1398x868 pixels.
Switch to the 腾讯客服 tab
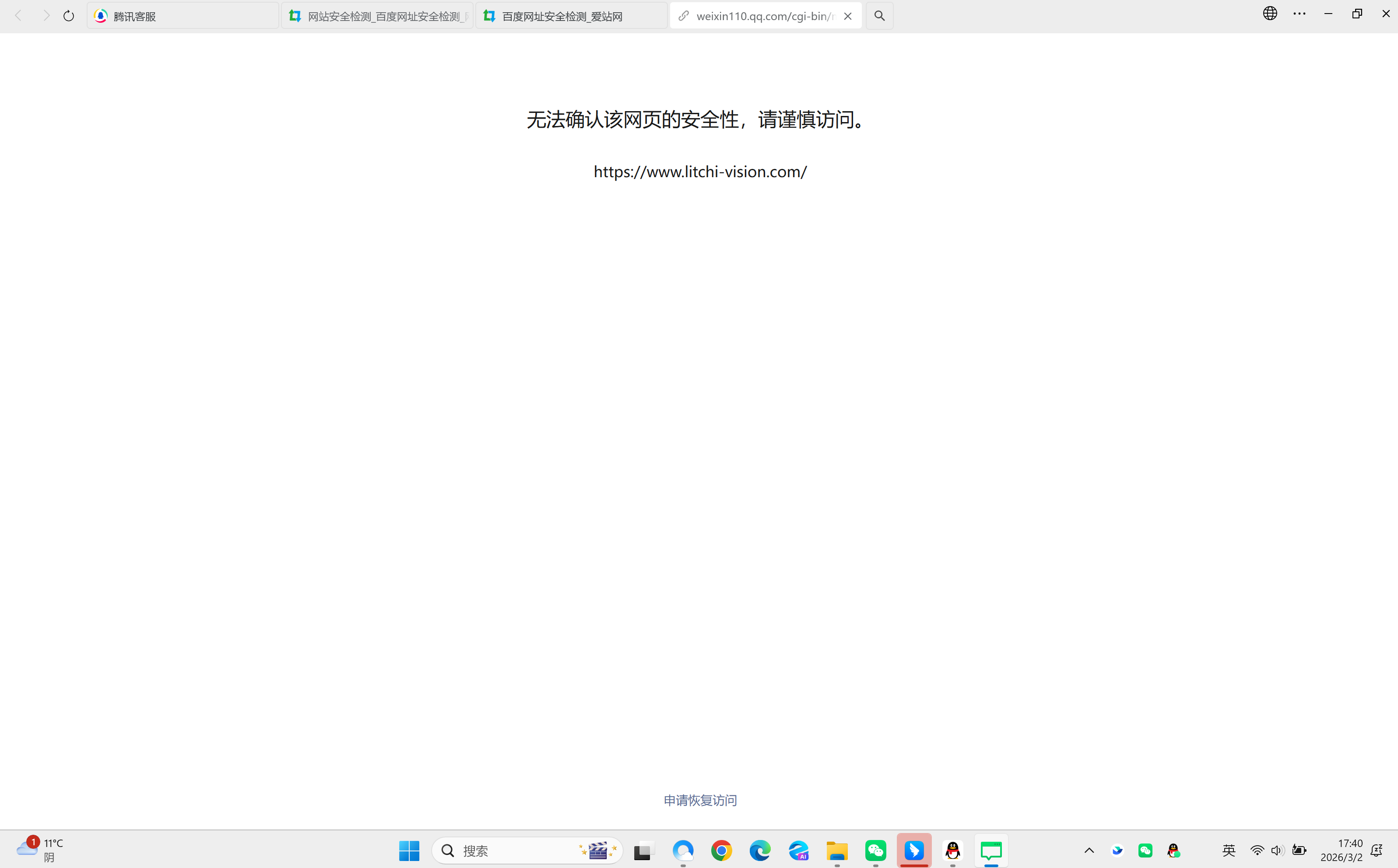point(183,16)
